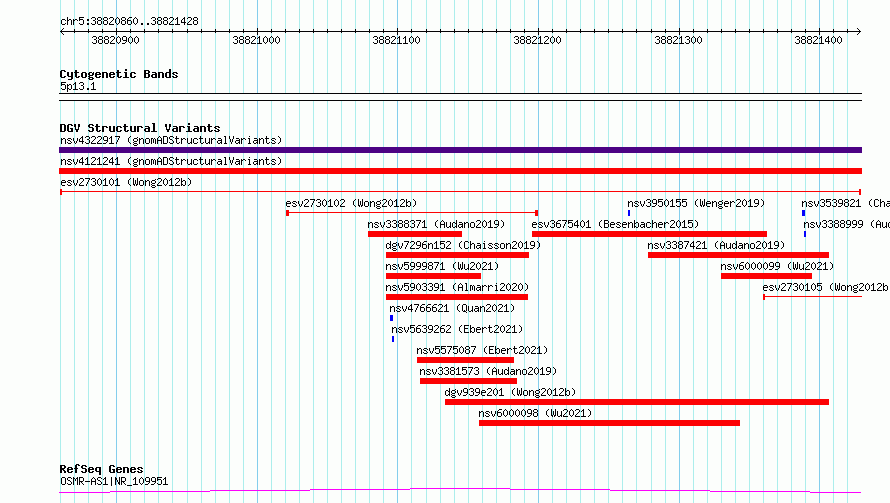
Task: Click nsv3388371 (Audano2019) label
Action: click(x=436, y=224)
